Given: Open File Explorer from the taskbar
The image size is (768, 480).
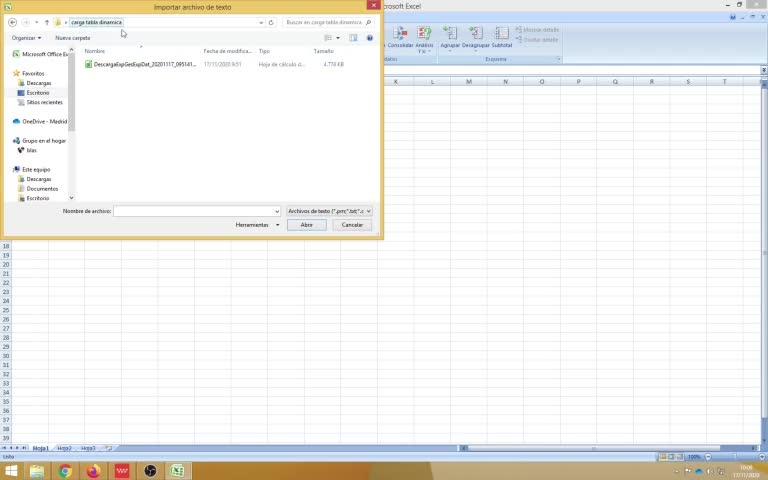Looking at the screenshot, I should 37,471.
